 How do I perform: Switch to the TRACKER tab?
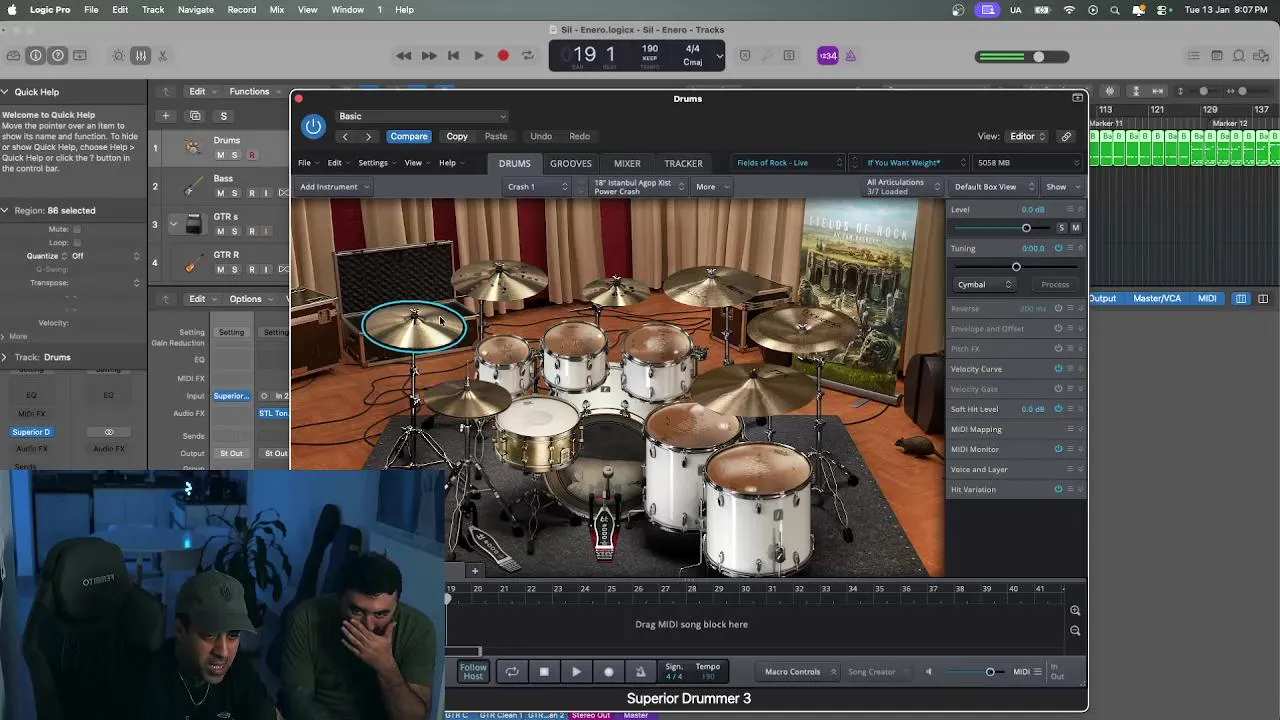coord(684,163)
